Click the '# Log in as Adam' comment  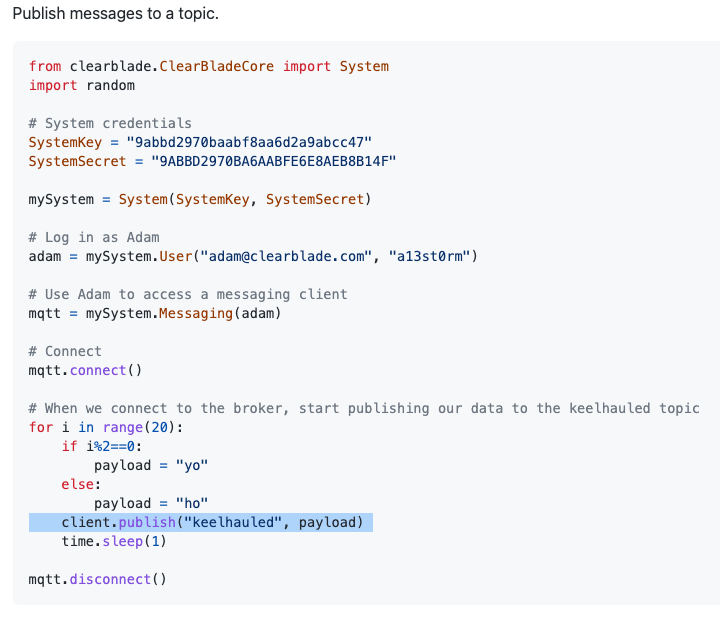tap(94, 237)
